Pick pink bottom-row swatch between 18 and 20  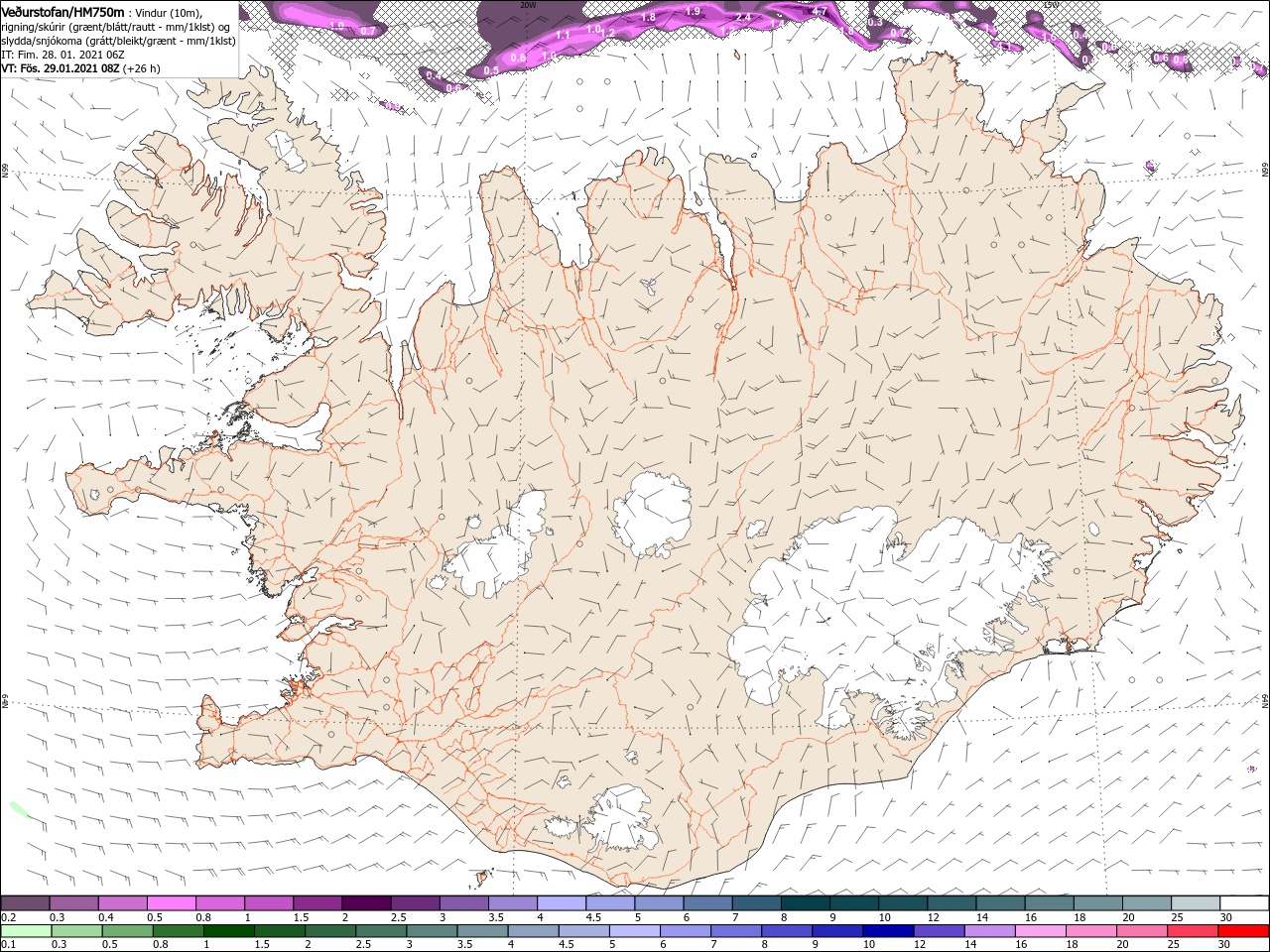(1092, 931)
